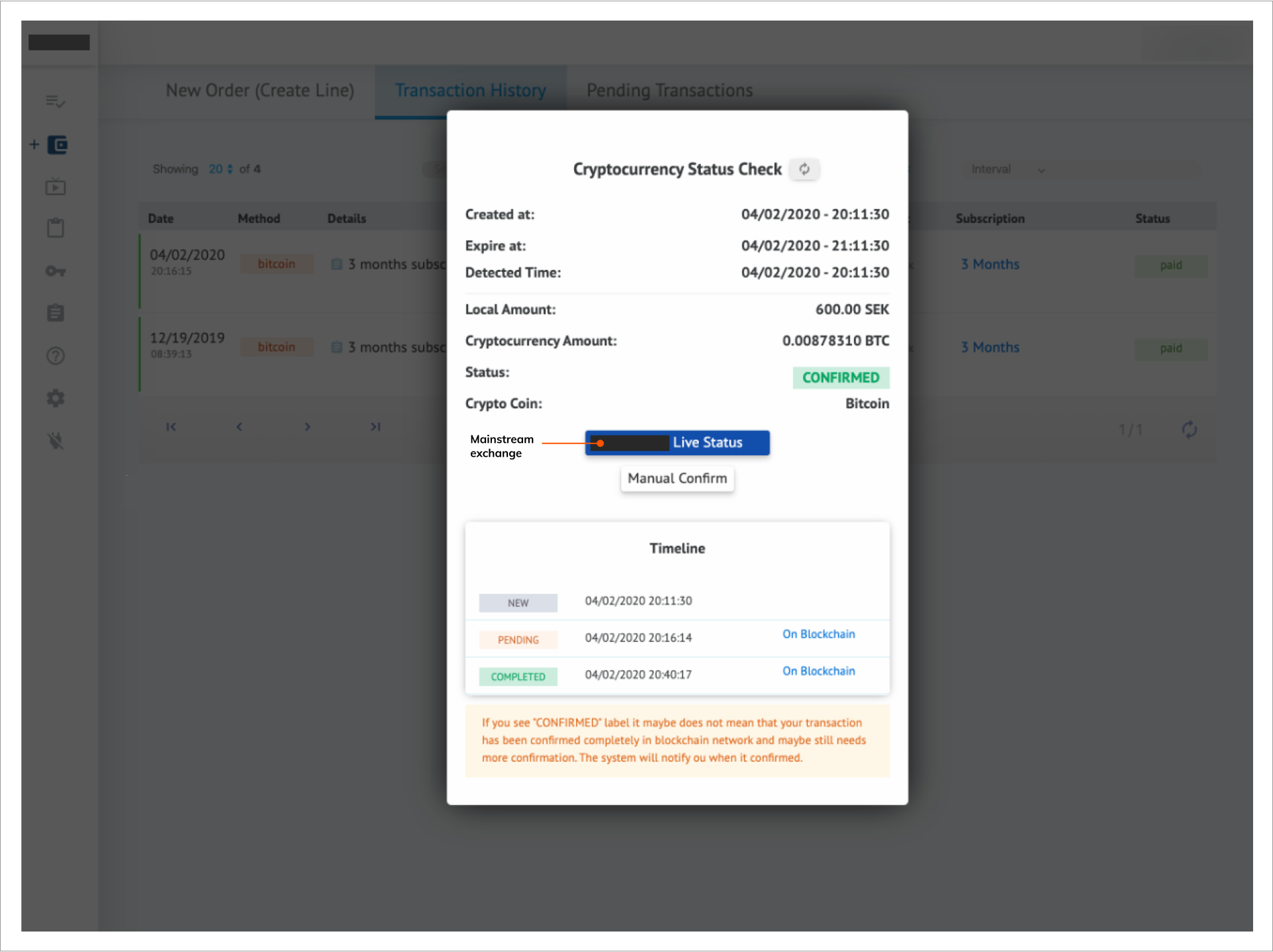The image size is (1273, 952).
Task: Click the Manual Confirm button
Action: 677,479
